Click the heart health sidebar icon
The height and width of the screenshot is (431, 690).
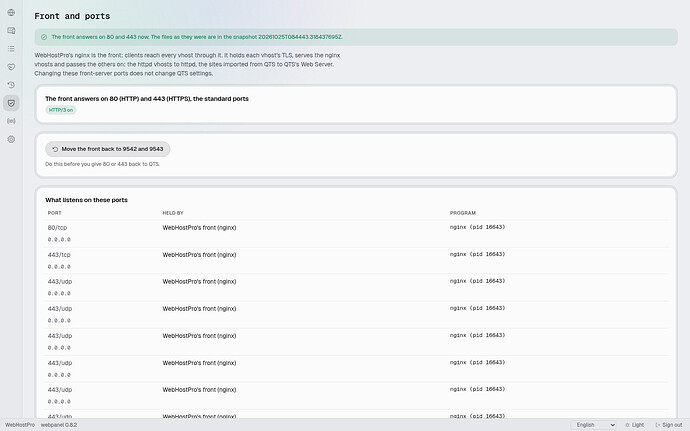click(x=11, y=67)
